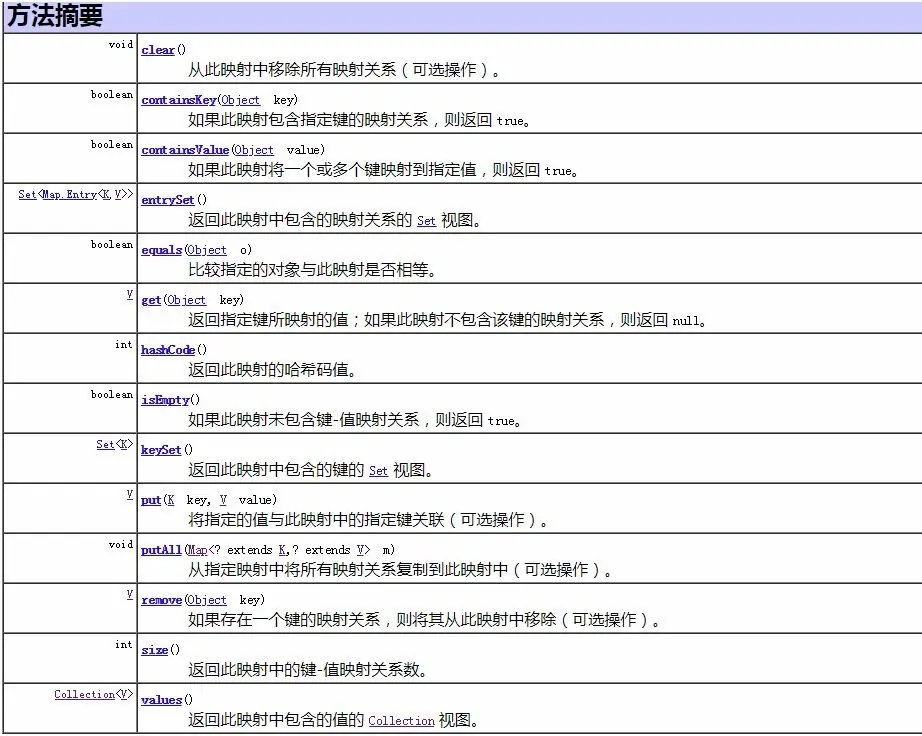922x736 pixels.
Task: Open the putAll method link
Action: tap(162, 550)
